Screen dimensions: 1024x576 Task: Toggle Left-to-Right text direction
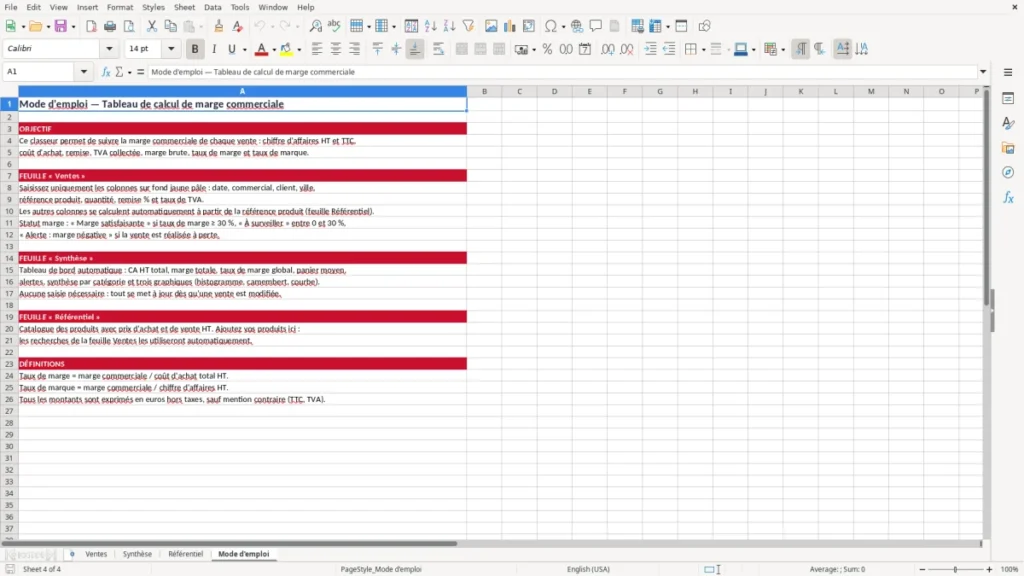[x=801, y=49]
